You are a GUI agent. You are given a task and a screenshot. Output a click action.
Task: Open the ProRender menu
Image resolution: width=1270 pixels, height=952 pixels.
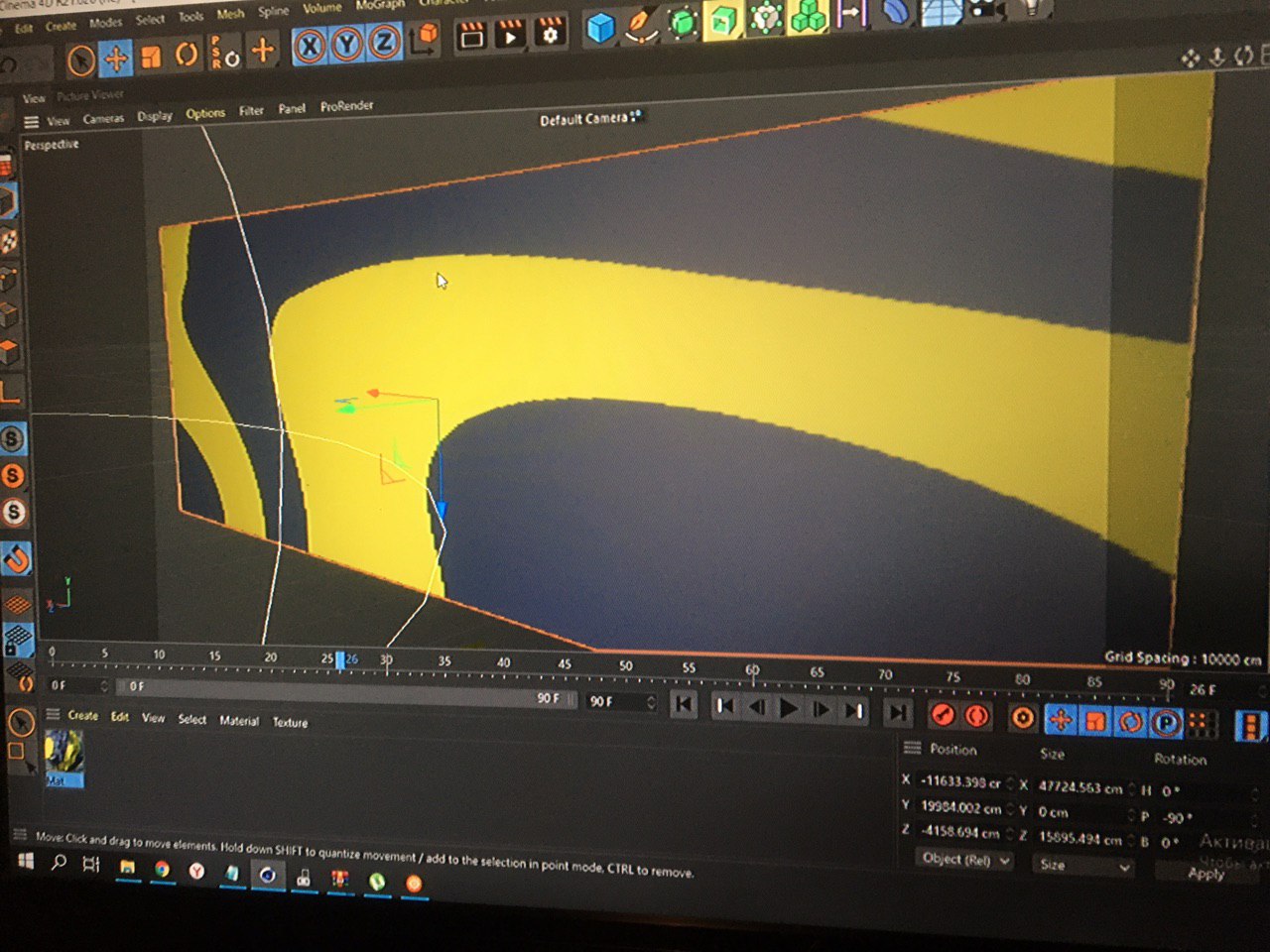pos(346,105)
